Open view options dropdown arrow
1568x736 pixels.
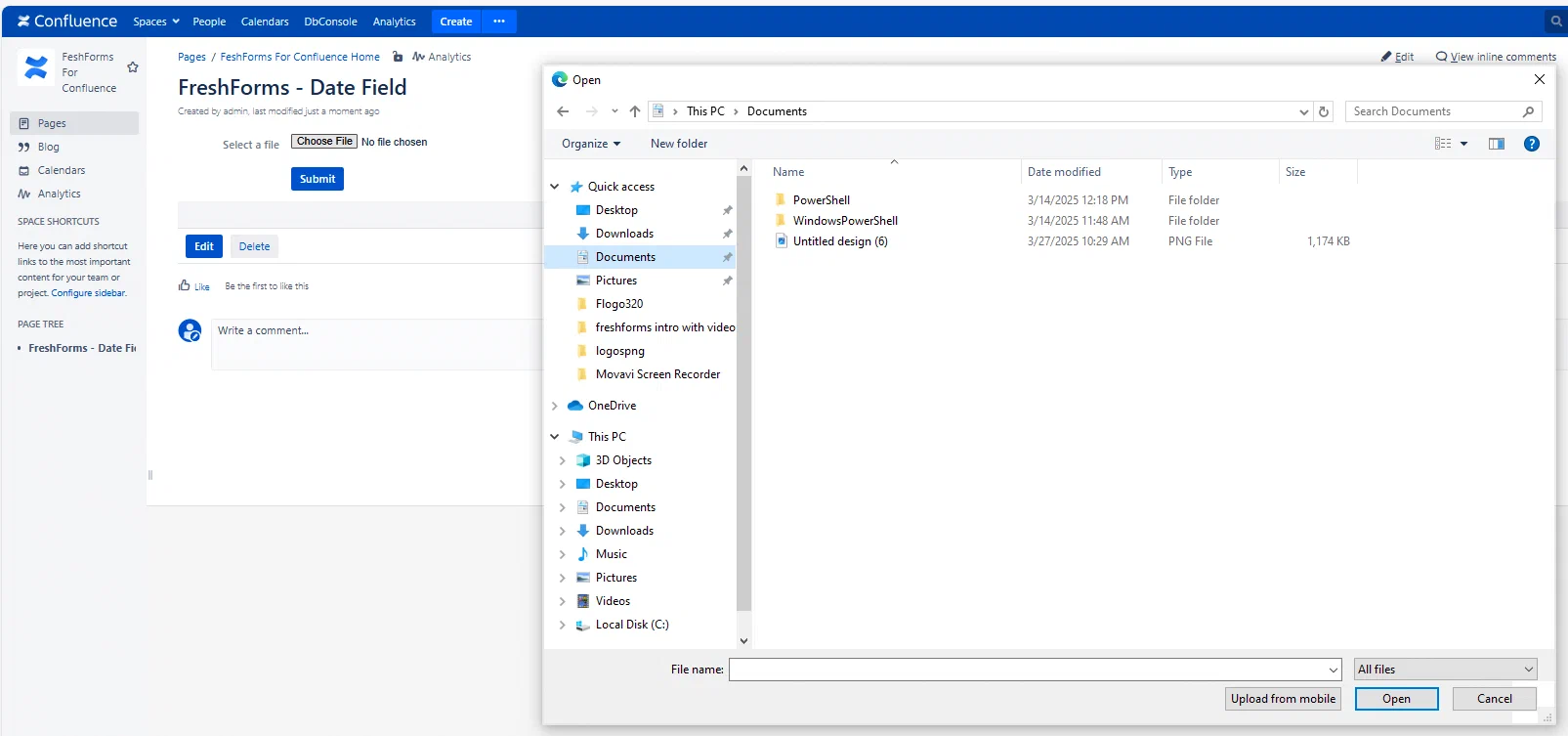coord(1463,144)
